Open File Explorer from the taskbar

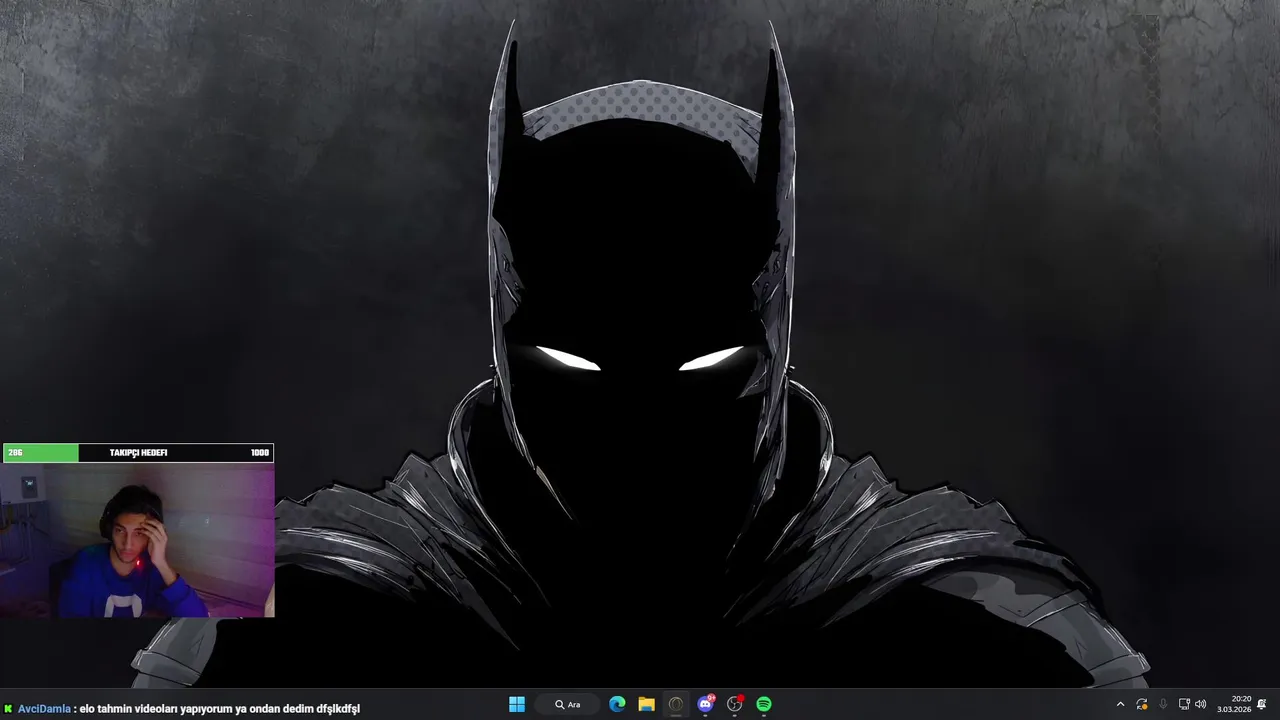(646, 704)
